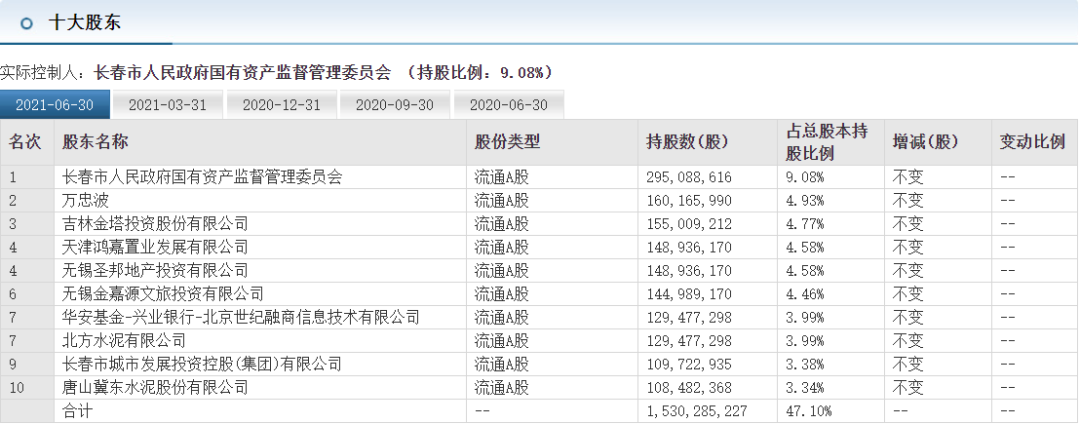The width and height of the screenshot is (1080, 424).
Task: Open the 2020-06-30 tab
Action: point(508,105)
